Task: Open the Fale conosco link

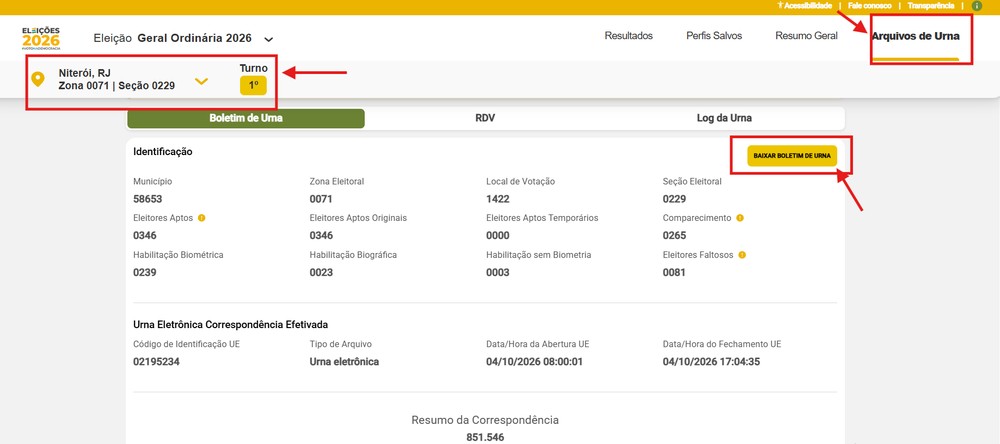Action: coord(869,6)
